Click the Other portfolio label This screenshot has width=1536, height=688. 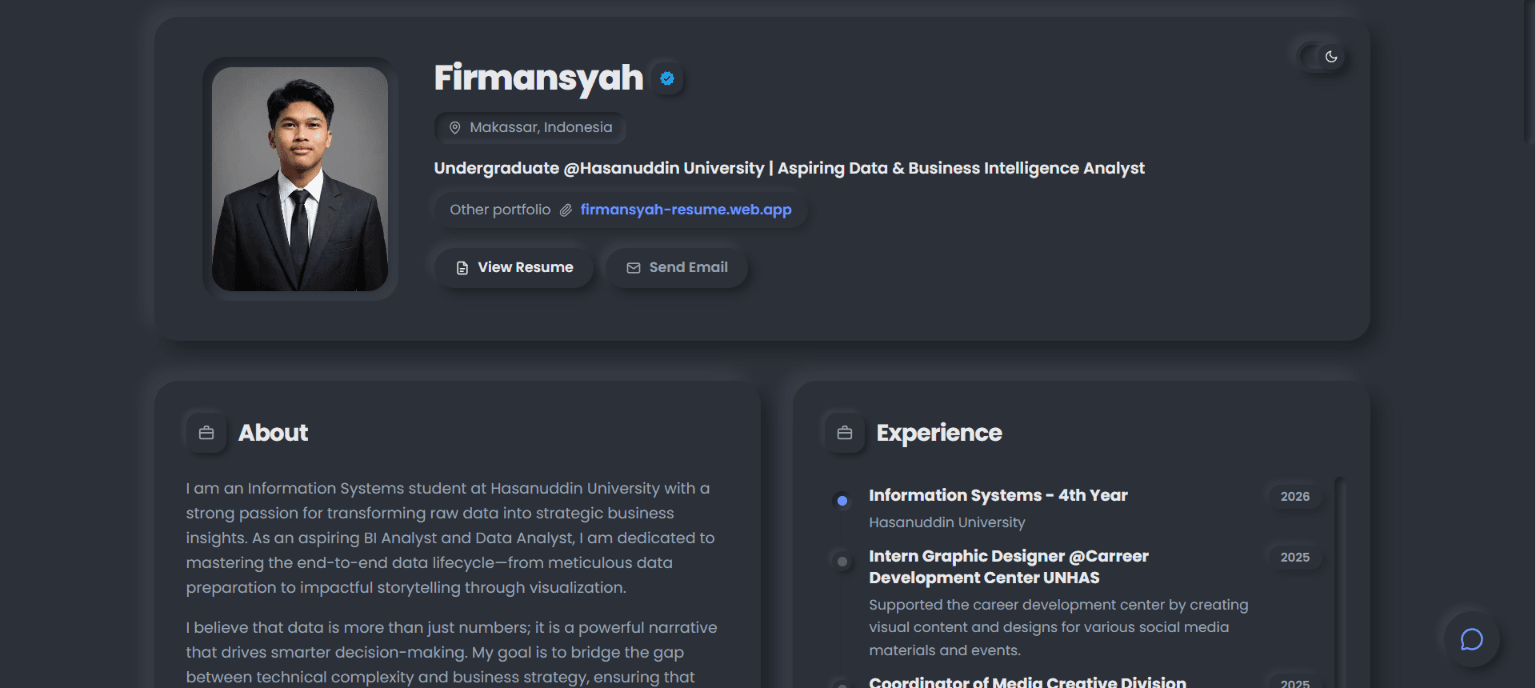[x=500, y=210]
